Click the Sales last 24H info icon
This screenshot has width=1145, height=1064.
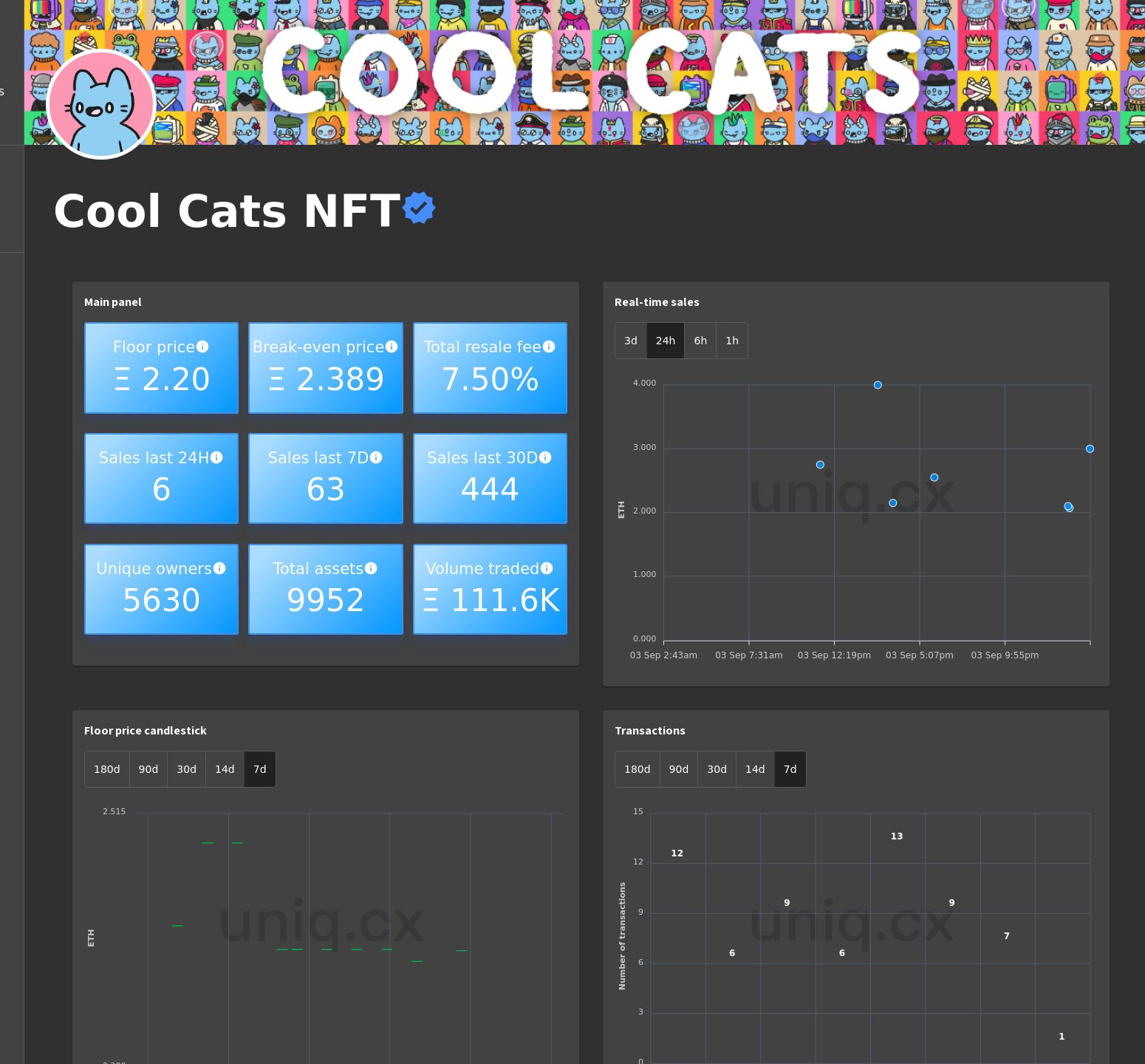coord(216,457)
